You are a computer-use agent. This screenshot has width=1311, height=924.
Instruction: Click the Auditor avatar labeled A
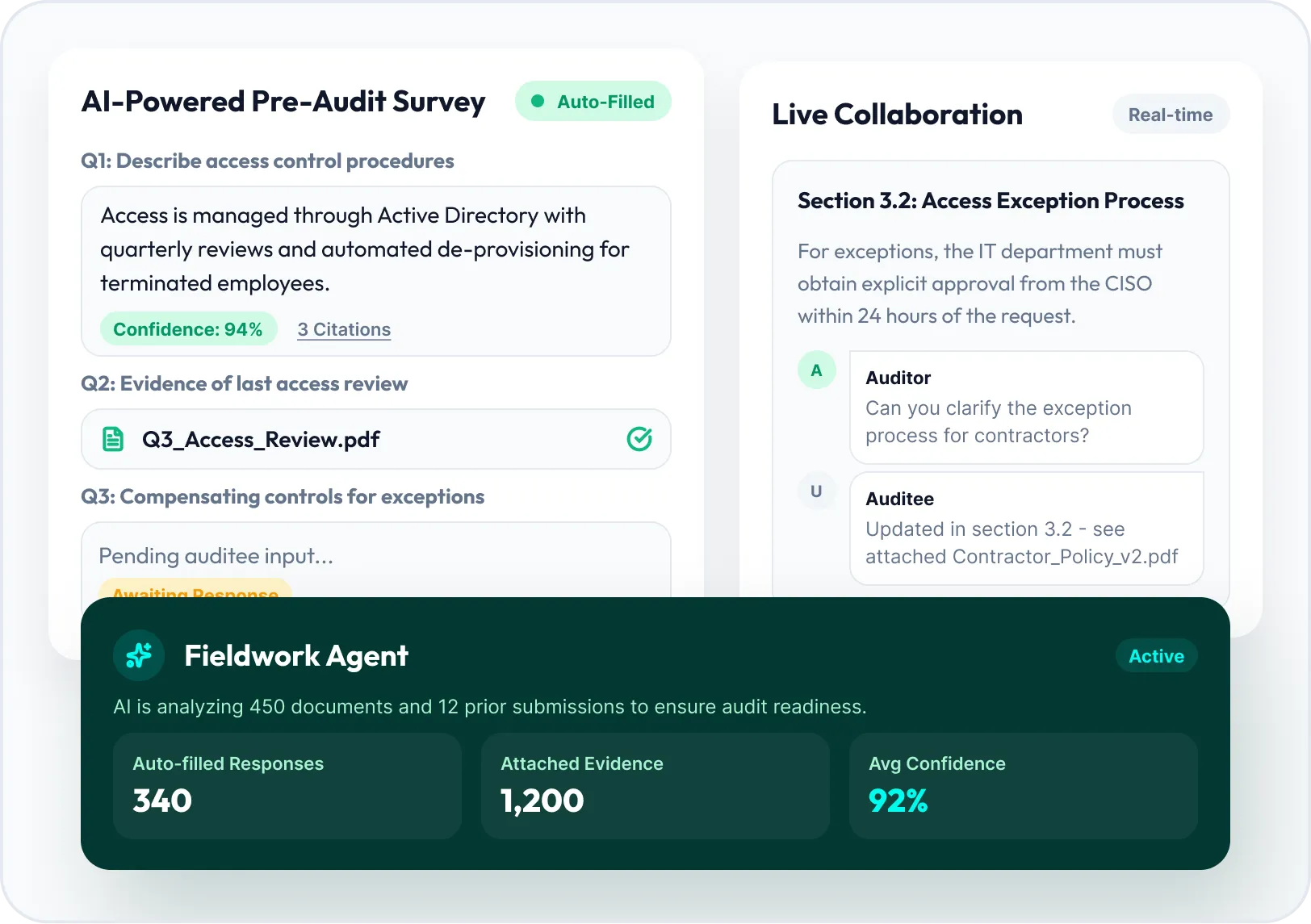point(817,370)
